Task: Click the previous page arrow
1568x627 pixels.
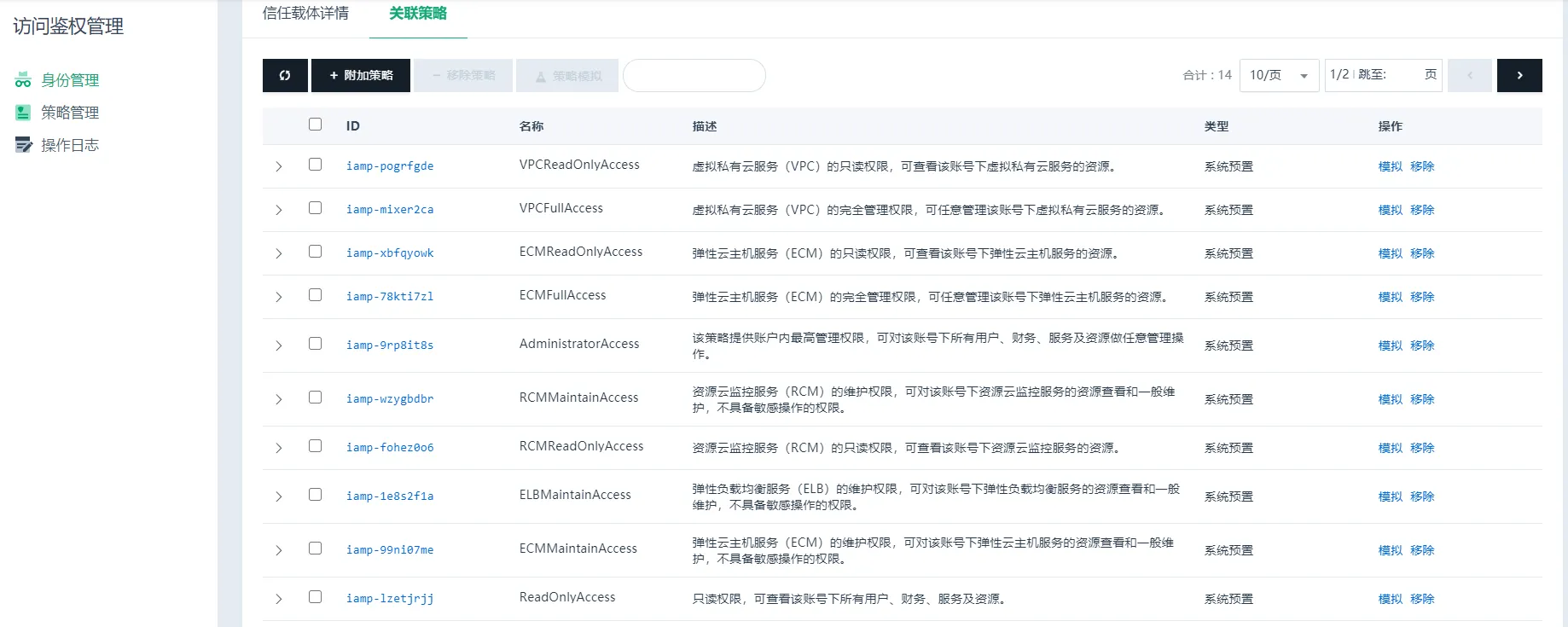Action: (x=1469, y=75)
